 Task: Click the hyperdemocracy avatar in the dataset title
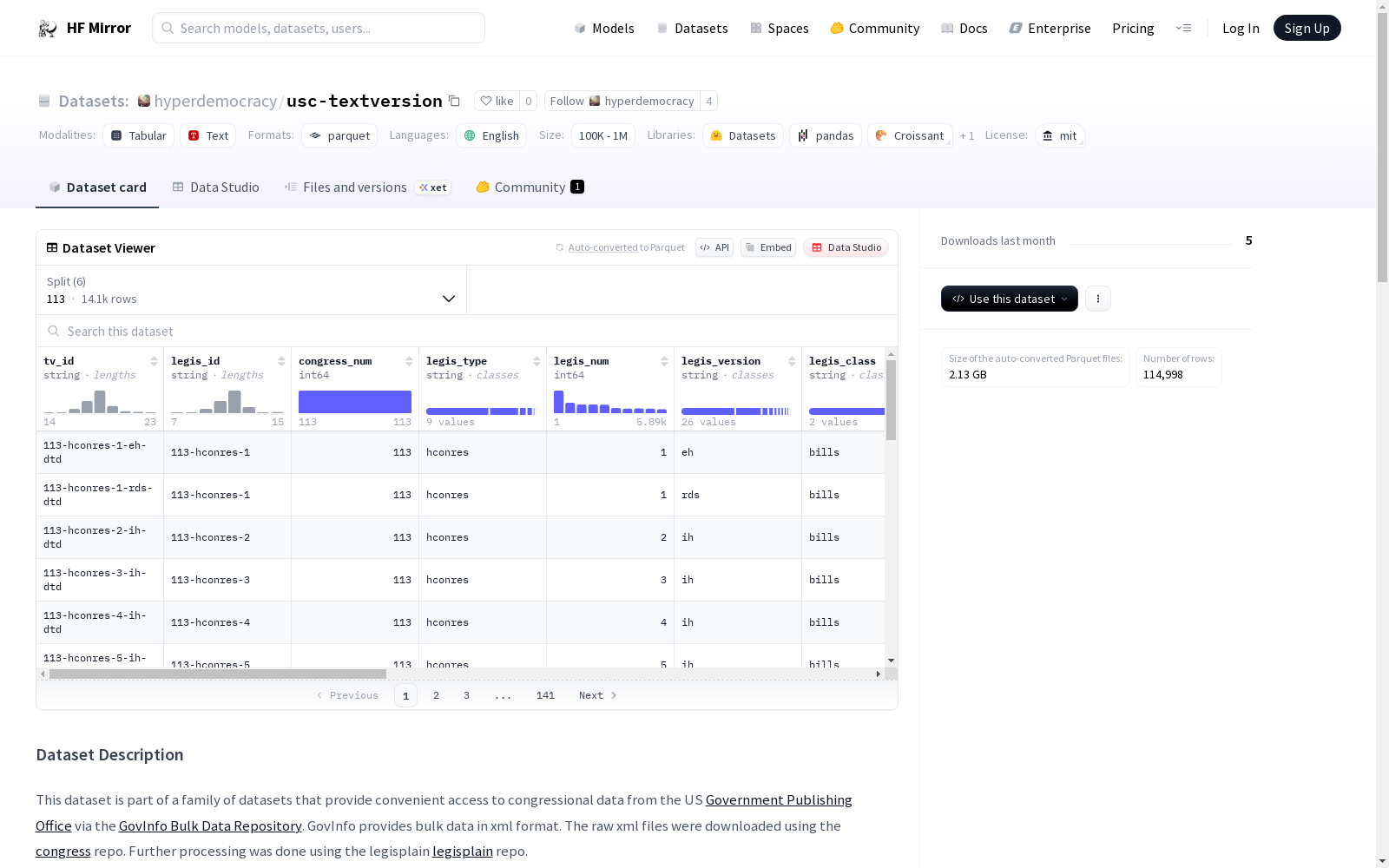144,101
